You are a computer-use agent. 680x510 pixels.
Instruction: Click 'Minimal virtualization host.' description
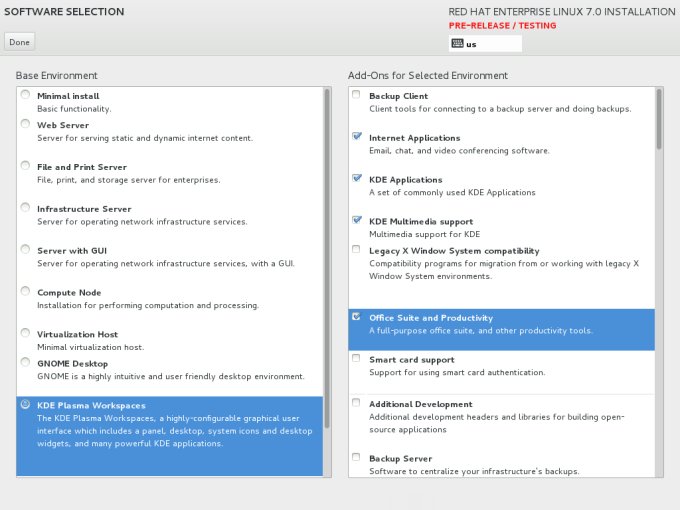tap(91, 347)
